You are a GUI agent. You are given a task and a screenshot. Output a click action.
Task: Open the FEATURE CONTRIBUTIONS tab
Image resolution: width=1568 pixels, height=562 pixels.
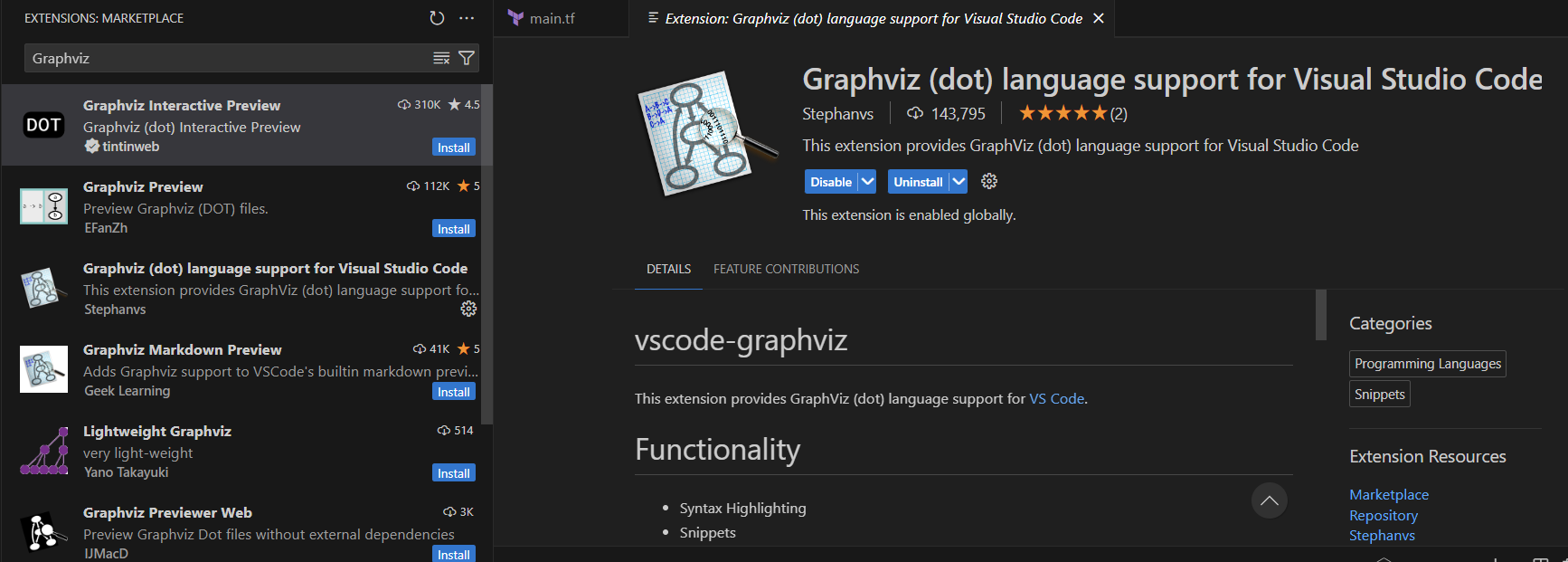[x=786, y=269]
